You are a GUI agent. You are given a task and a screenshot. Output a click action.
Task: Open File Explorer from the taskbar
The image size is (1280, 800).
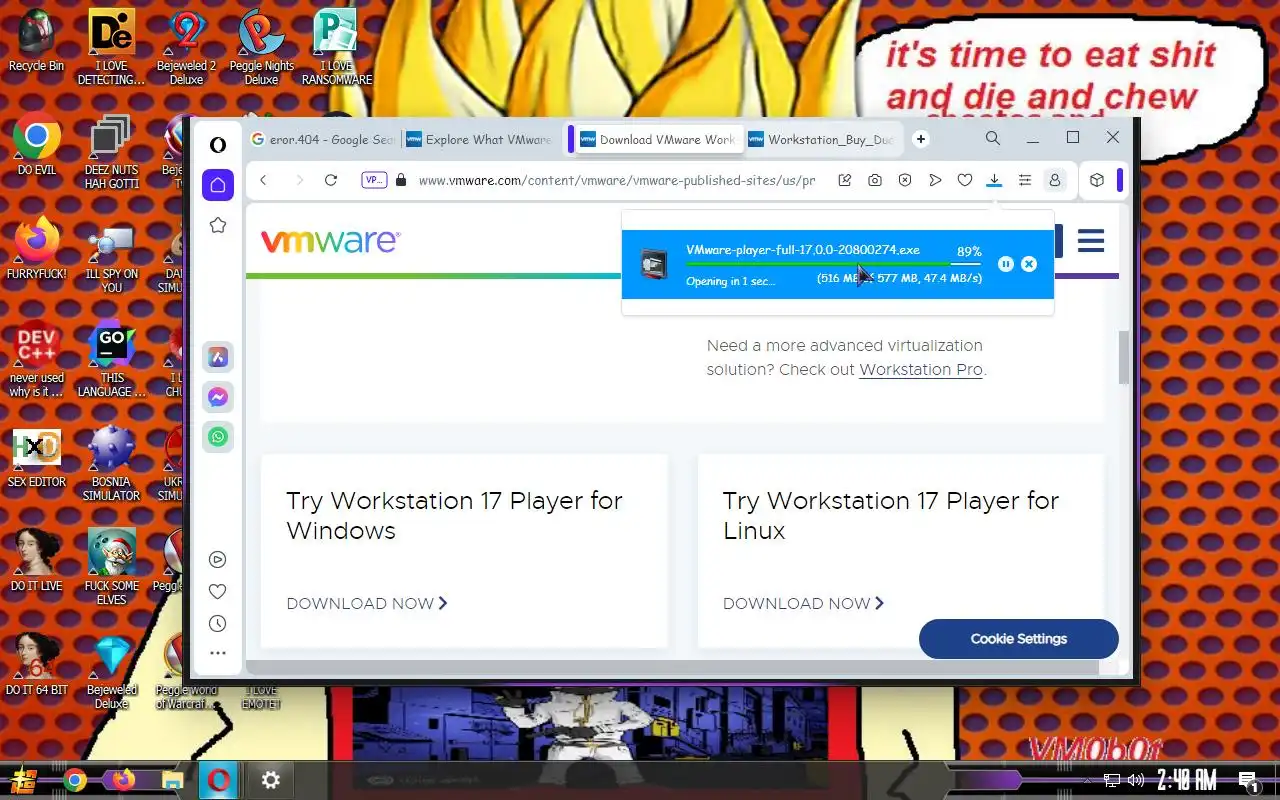(x=172, y=780)
